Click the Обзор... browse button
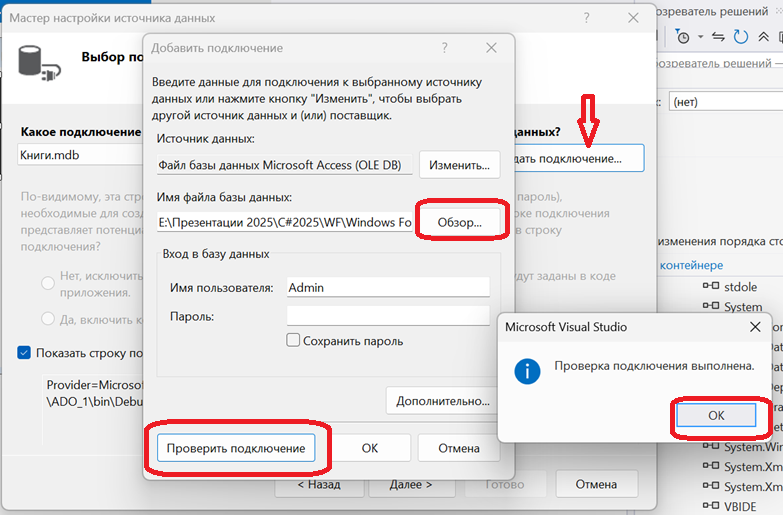This screenshot has height=515, width=783. pos(460,222)
